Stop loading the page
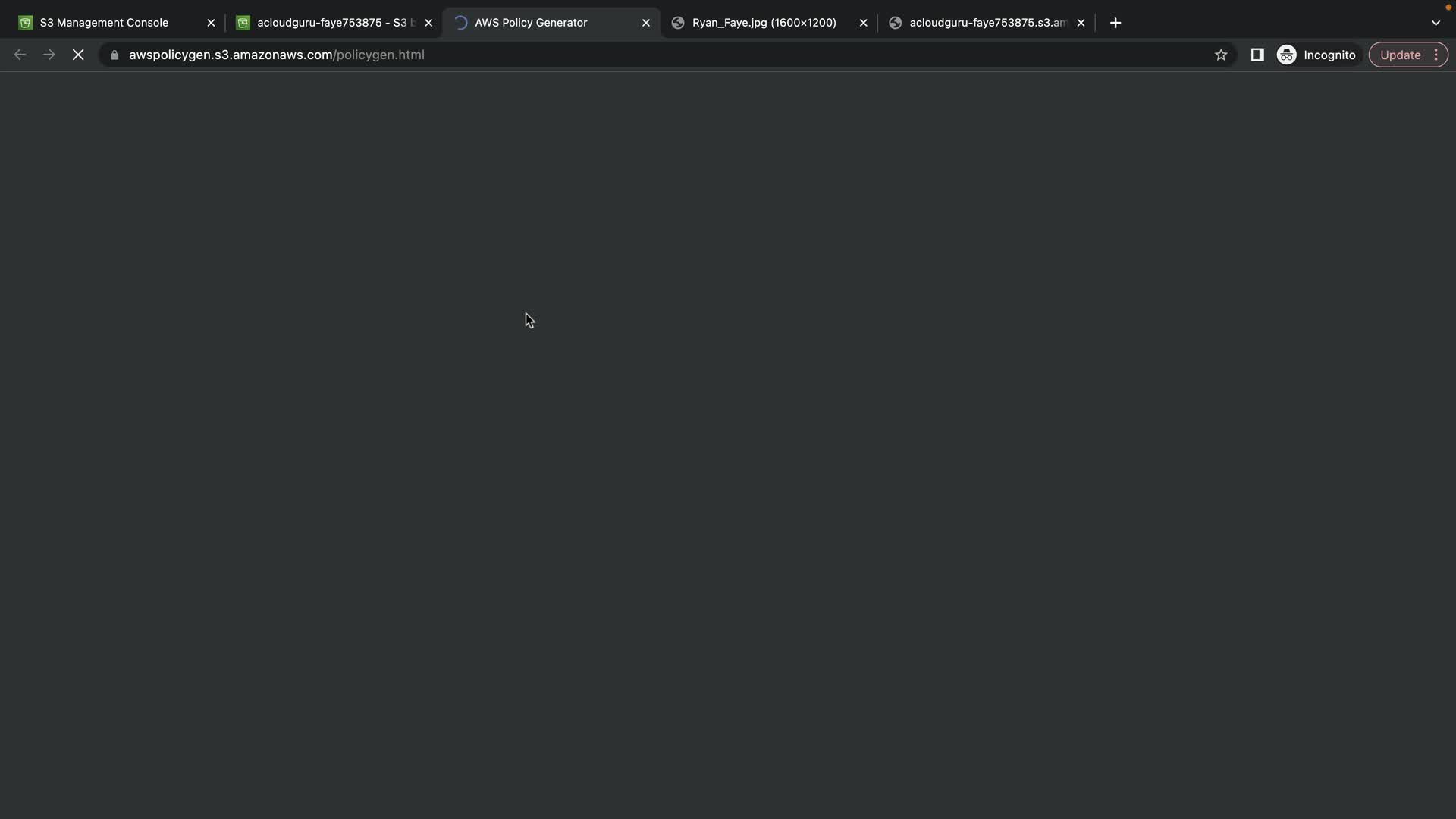This screenshot has width=1456, height=819. [78, 55]
